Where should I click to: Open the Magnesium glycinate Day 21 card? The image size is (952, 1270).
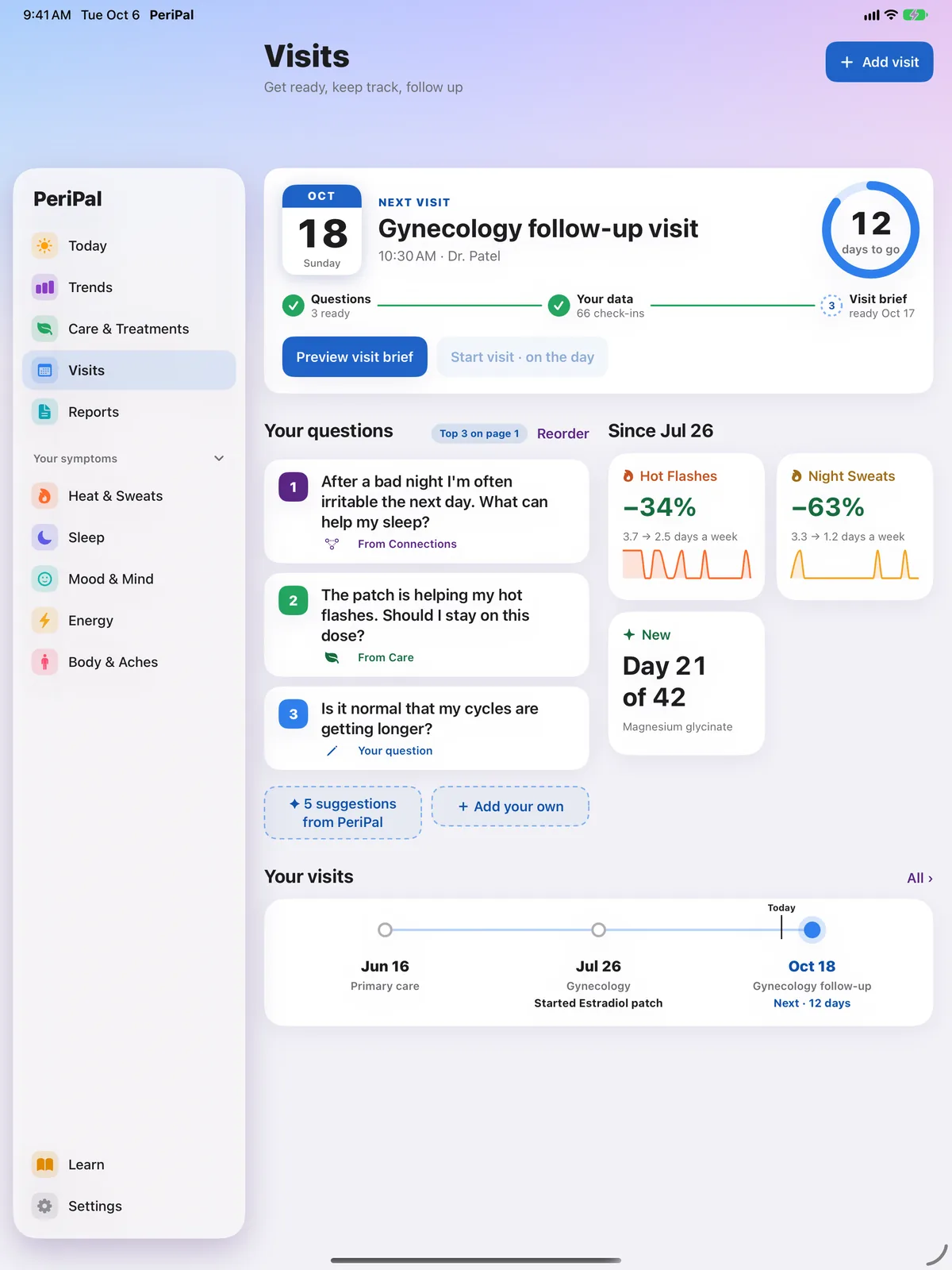point(686,683)
